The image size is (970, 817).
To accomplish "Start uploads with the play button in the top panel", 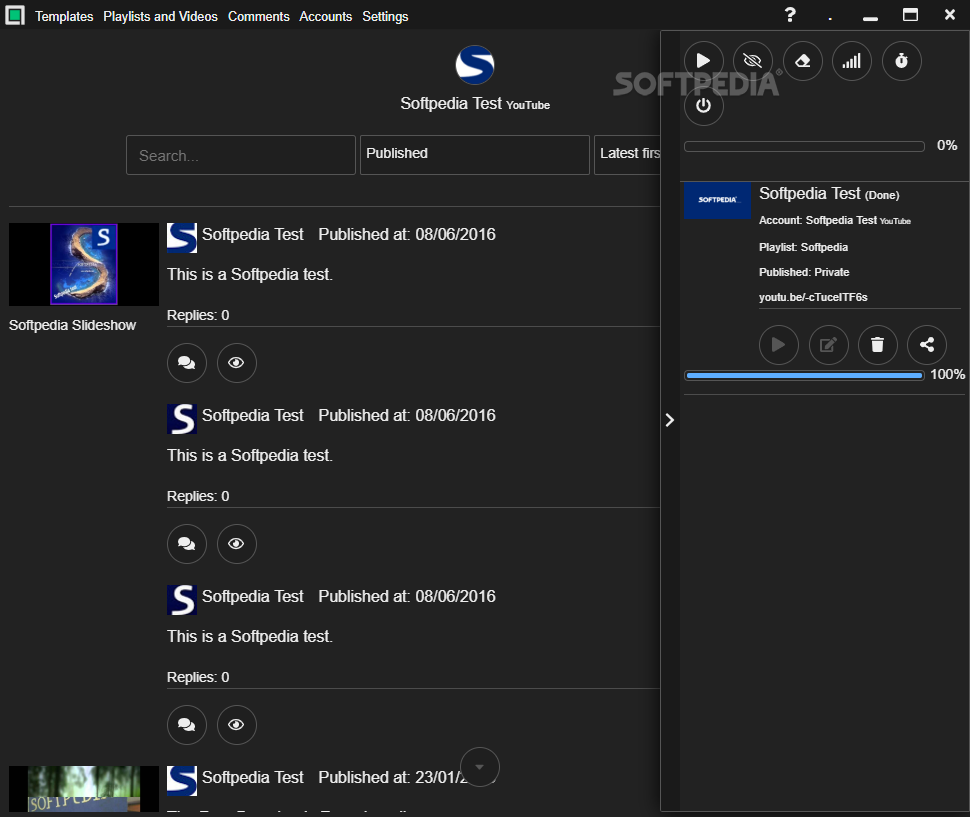I will tap(703, 61).
